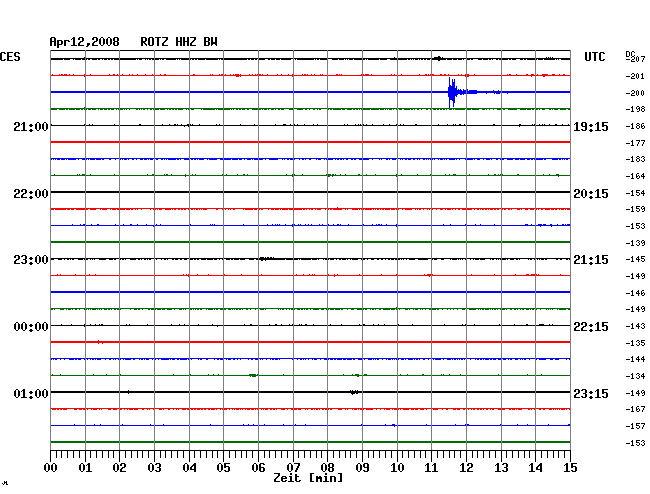Image resolution: width=650 pixels, height=494 pixels.
Task: Click the 19:15 UTC time label
Action: [591, 127]
